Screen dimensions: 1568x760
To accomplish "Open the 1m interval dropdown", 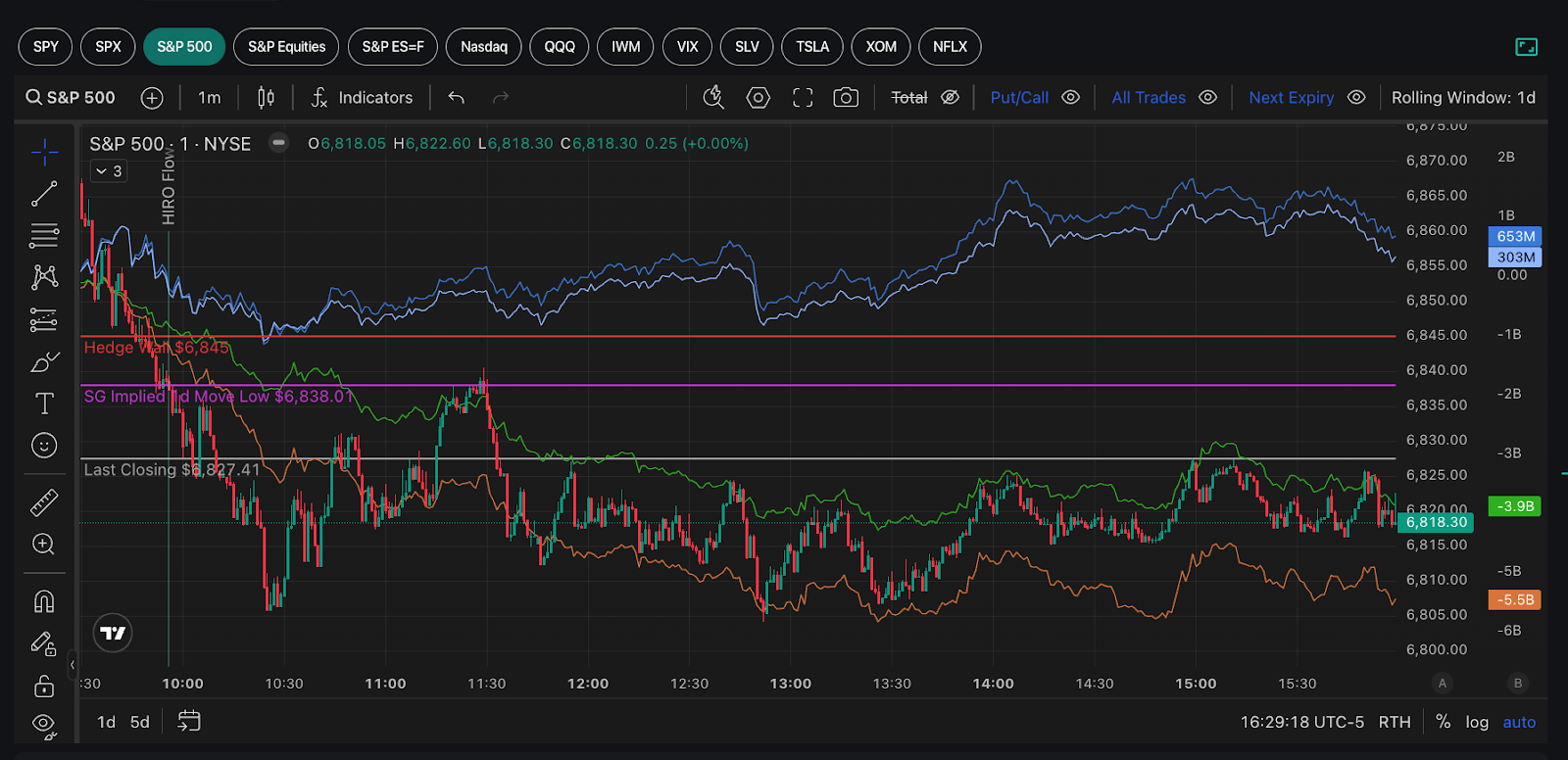I will [209, 98].
